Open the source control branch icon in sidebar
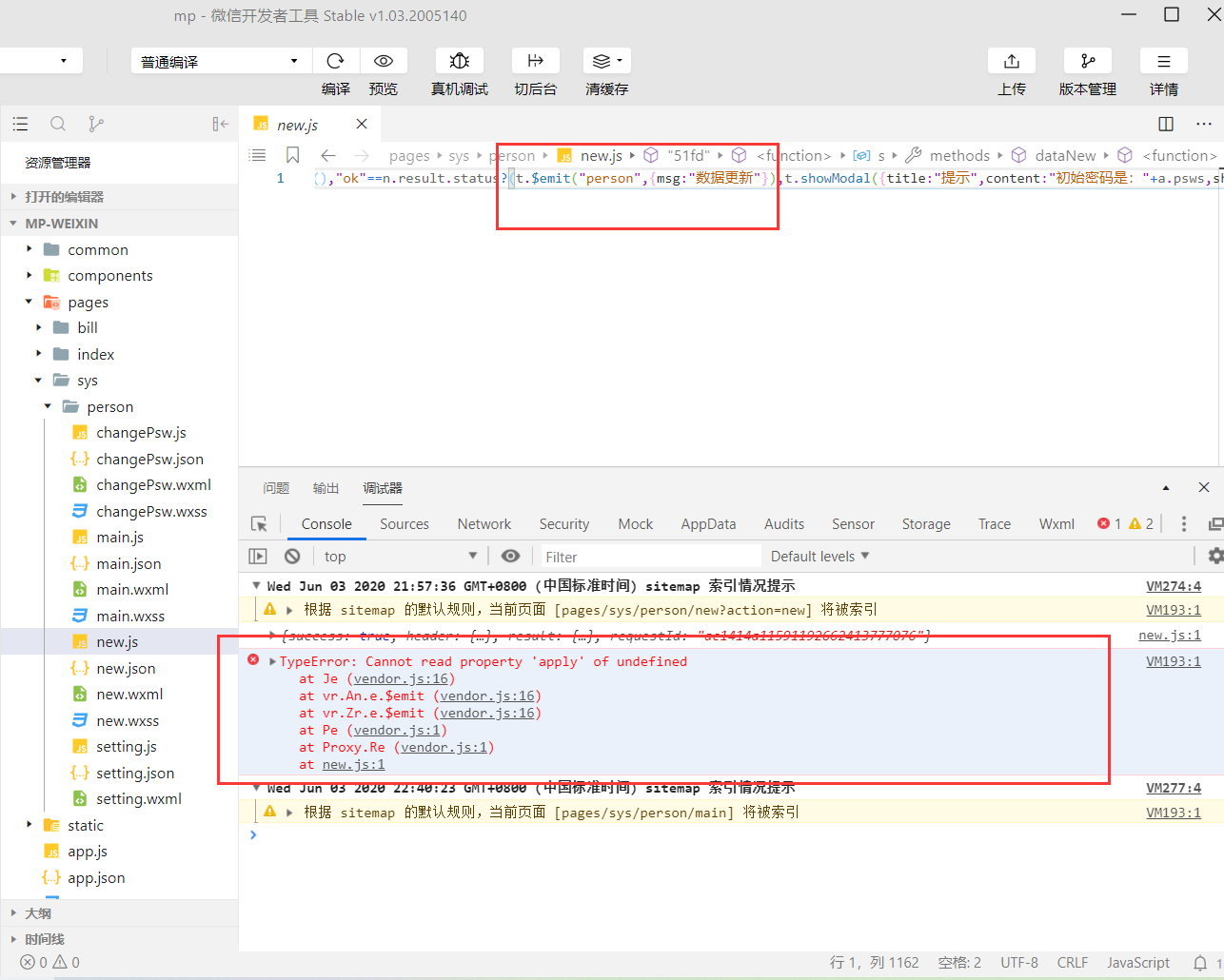The width and height of the screenshot is (1224, 980). coord(96,124)
